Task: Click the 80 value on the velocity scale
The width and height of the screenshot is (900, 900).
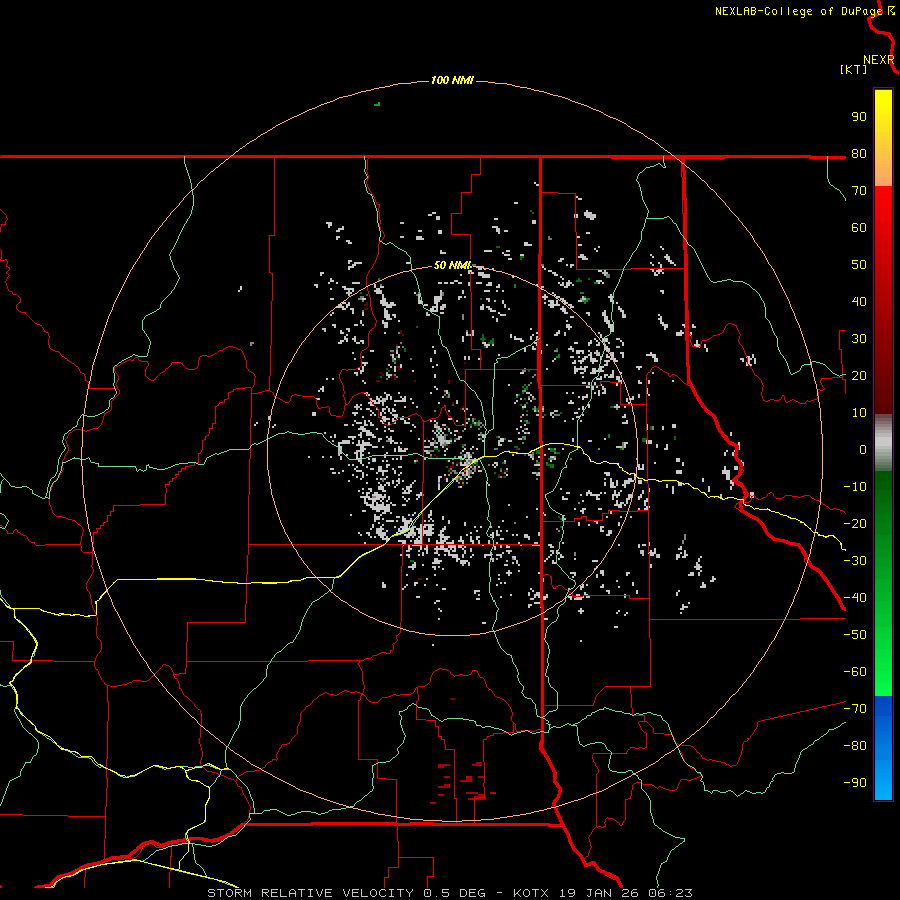Action: [x=859, y=153]
